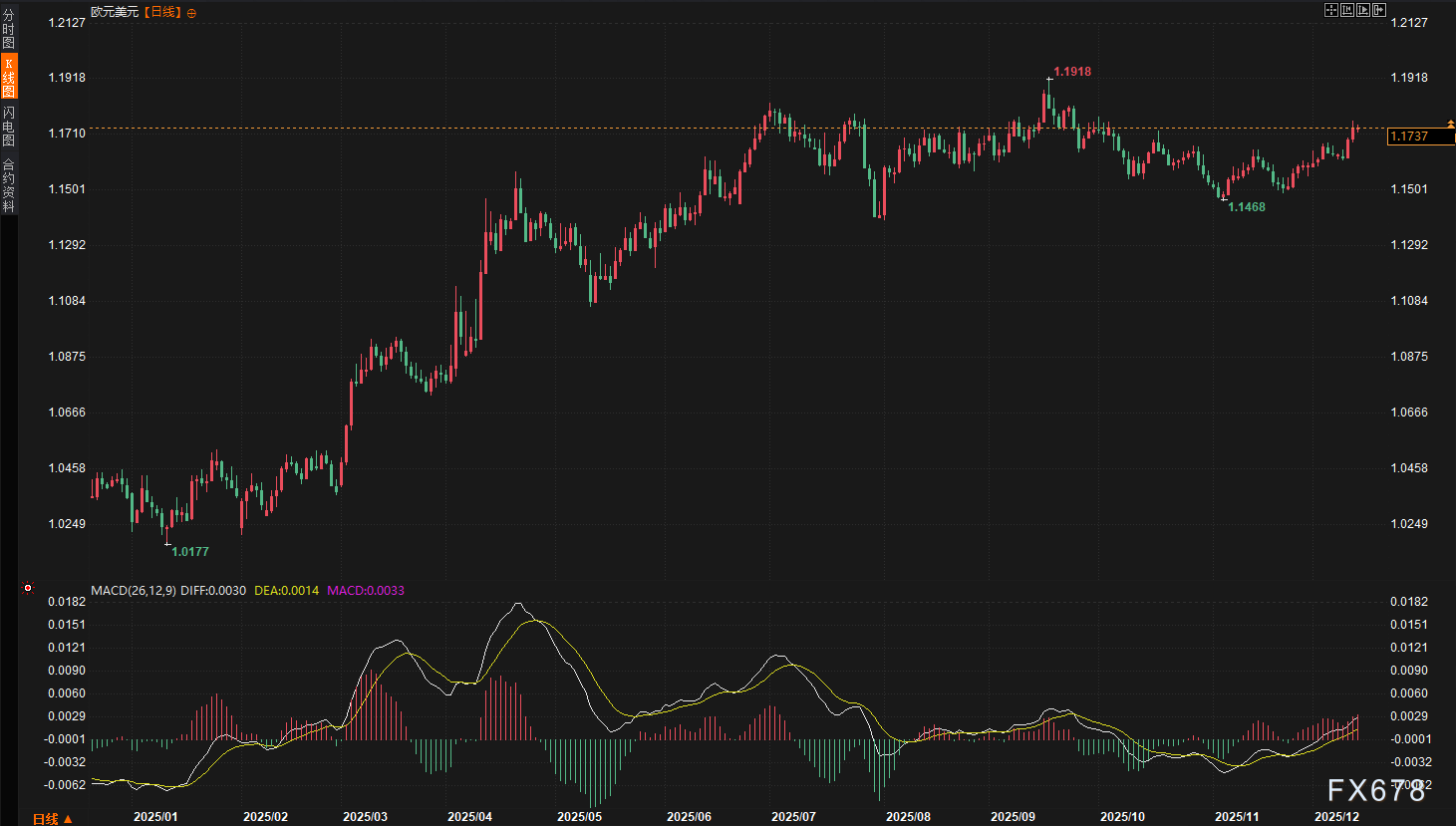The width and height of the screenshot is (1456, 826).
Task: Click the 【日线】 period label in chart title
Action: click(x=162, y=12)
